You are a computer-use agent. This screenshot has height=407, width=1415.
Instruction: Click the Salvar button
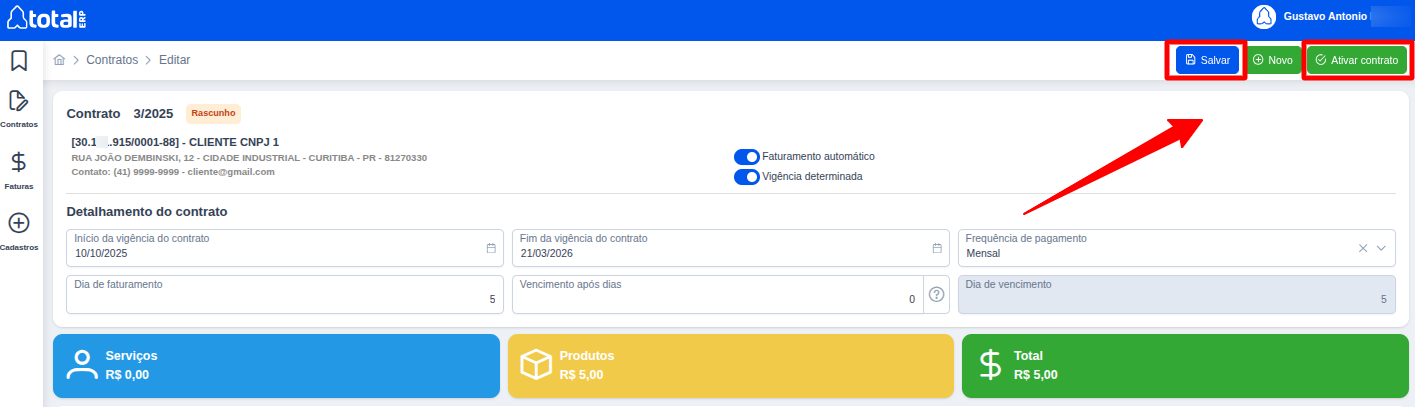(x=1207, y=60)
